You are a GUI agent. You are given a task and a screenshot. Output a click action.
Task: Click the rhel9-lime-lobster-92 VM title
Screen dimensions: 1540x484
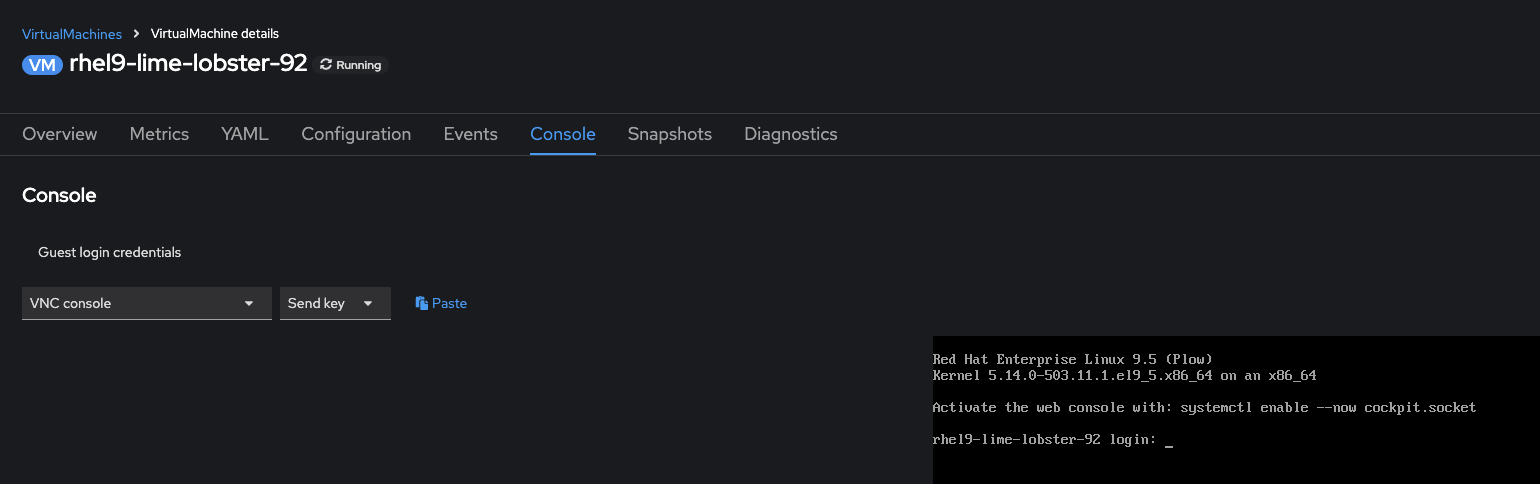point(188,64)
